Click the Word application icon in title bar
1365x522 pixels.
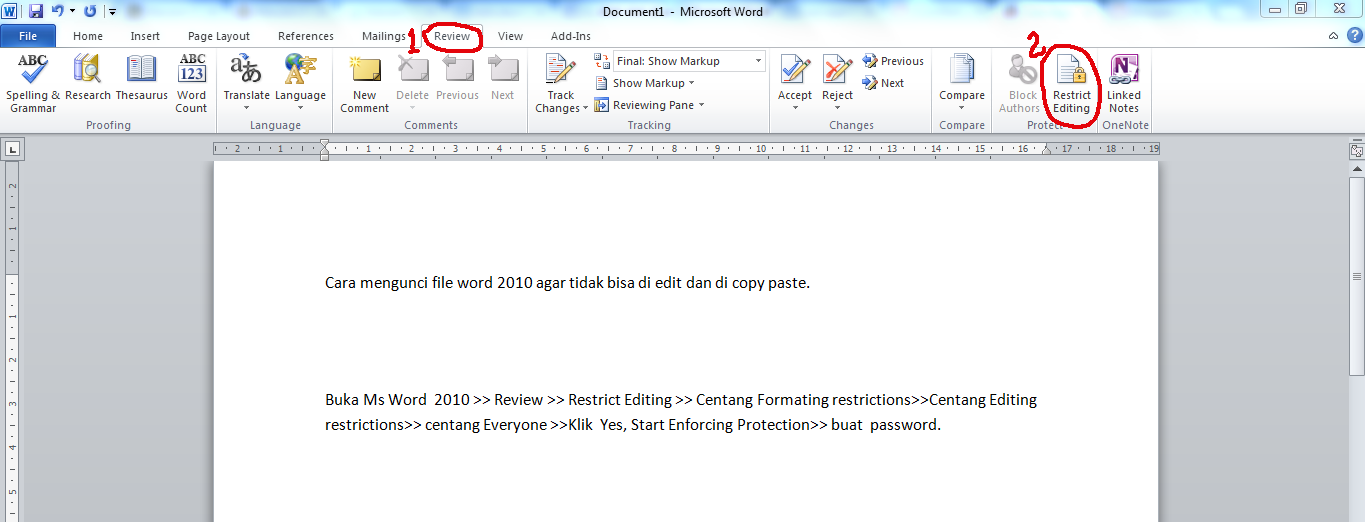coord(11,11)
